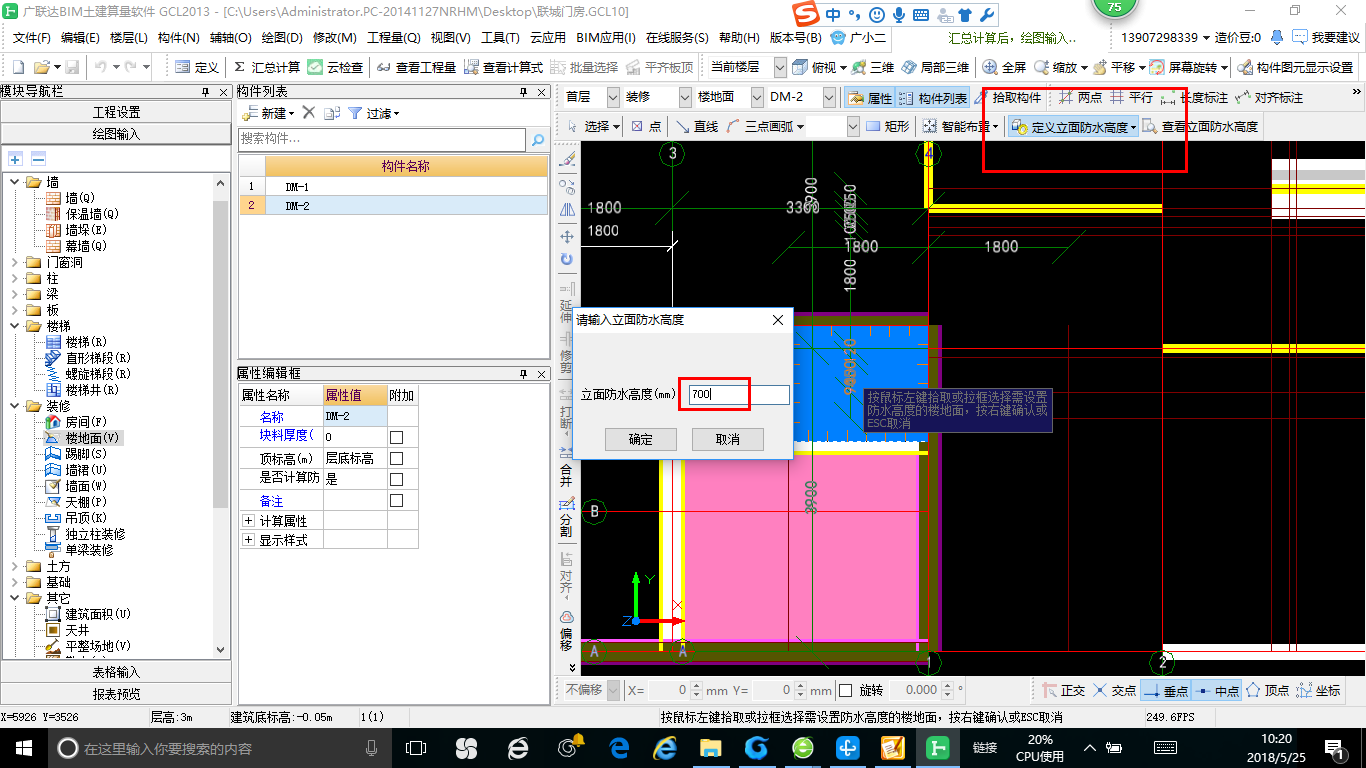Click the 拾取构件 tool
Image resolution: width=1366 pixels, height=768 pixels.
[x=1008, y=98]
